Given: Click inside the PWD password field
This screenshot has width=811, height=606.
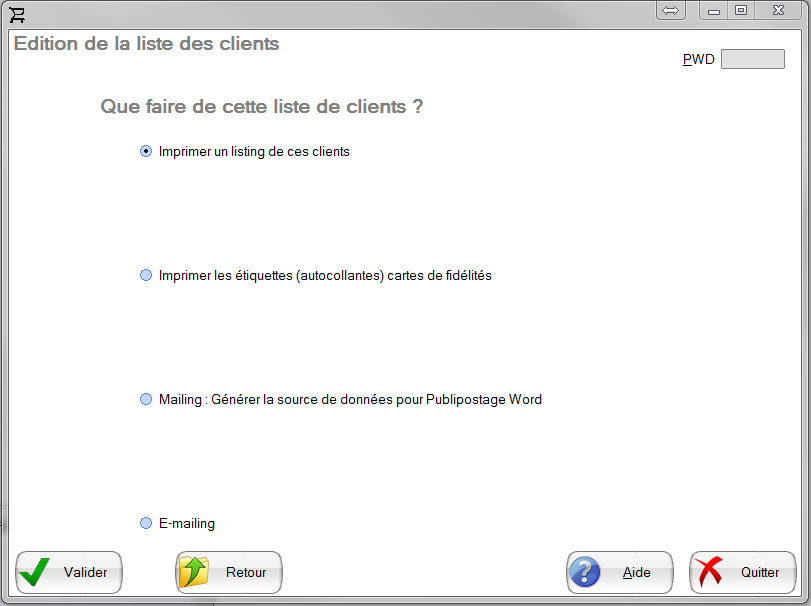Looking at the screenshot, I should tap(752, 60).
